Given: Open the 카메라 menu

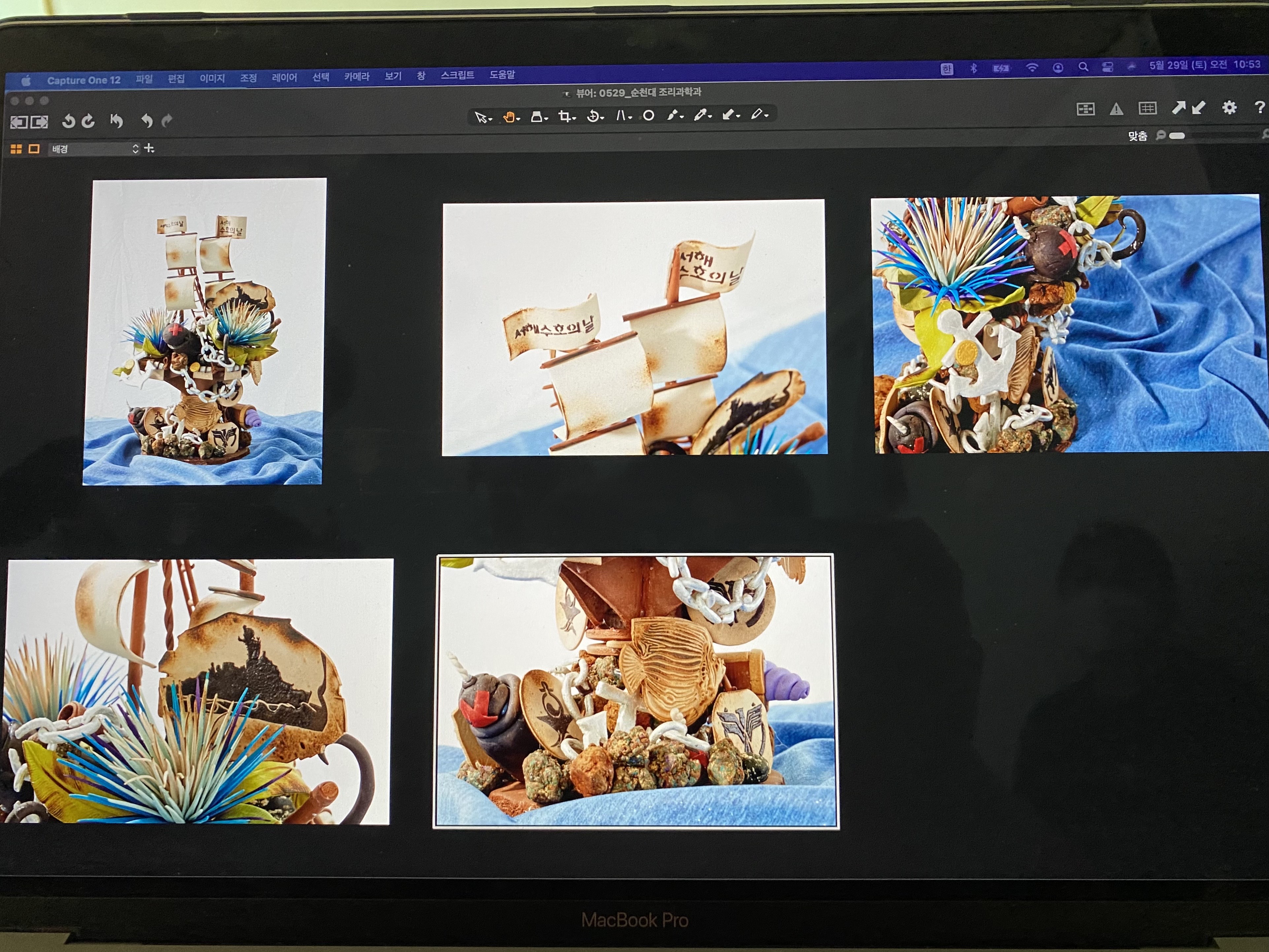Looking at the screenshot, I should pyautogui.click(x=357, y=77).
